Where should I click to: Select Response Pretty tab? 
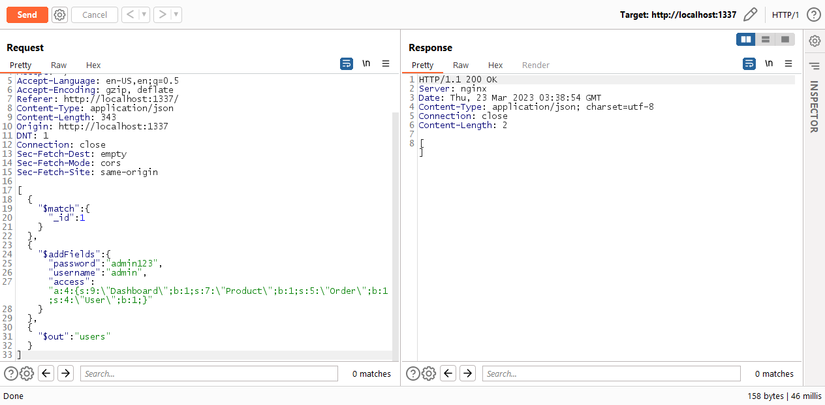point(422,65)
